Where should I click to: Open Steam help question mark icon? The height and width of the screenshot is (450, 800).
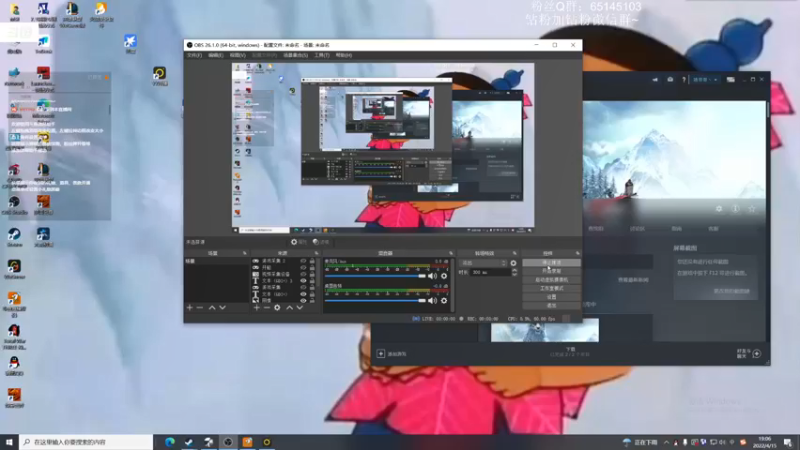[x=684, y=80]
